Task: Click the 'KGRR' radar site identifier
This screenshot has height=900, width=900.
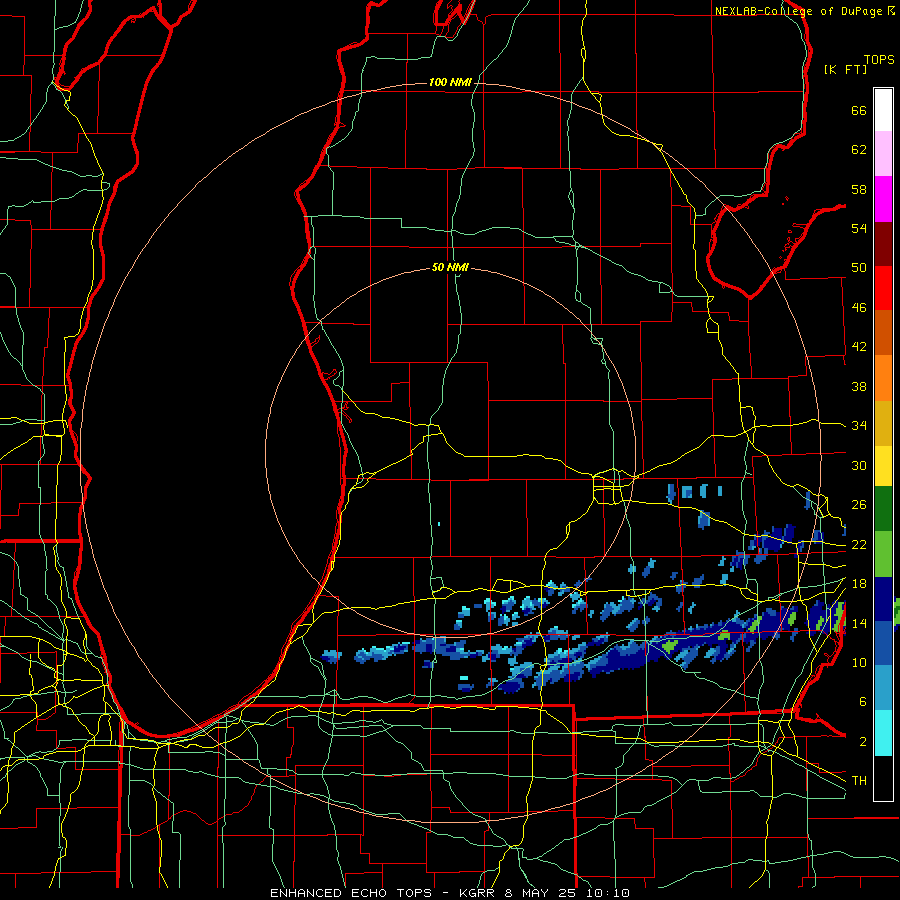Action: [x=477, y=893]
